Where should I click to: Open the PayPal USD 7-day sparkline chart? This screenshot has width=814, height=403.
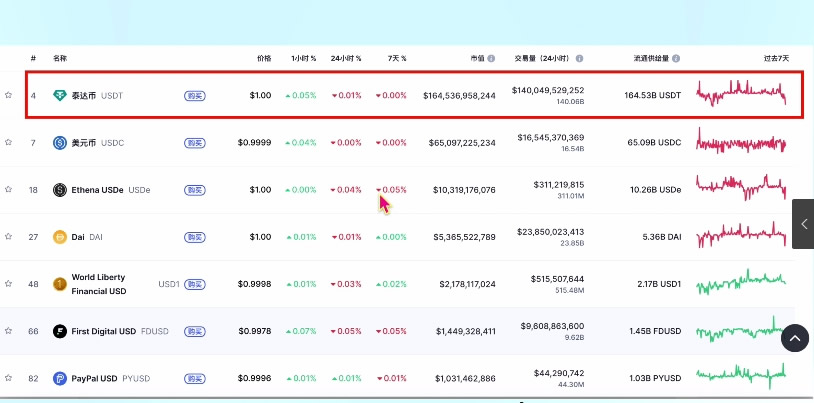click(x=741, y=376)
